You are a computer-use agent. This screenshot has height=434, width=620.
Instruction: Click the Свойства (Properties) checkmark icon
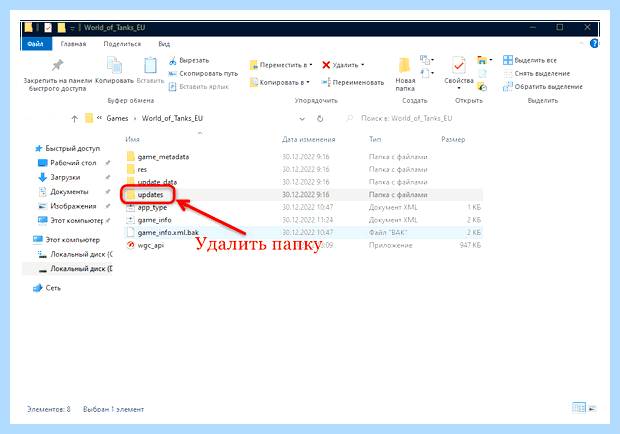(459, 65)
